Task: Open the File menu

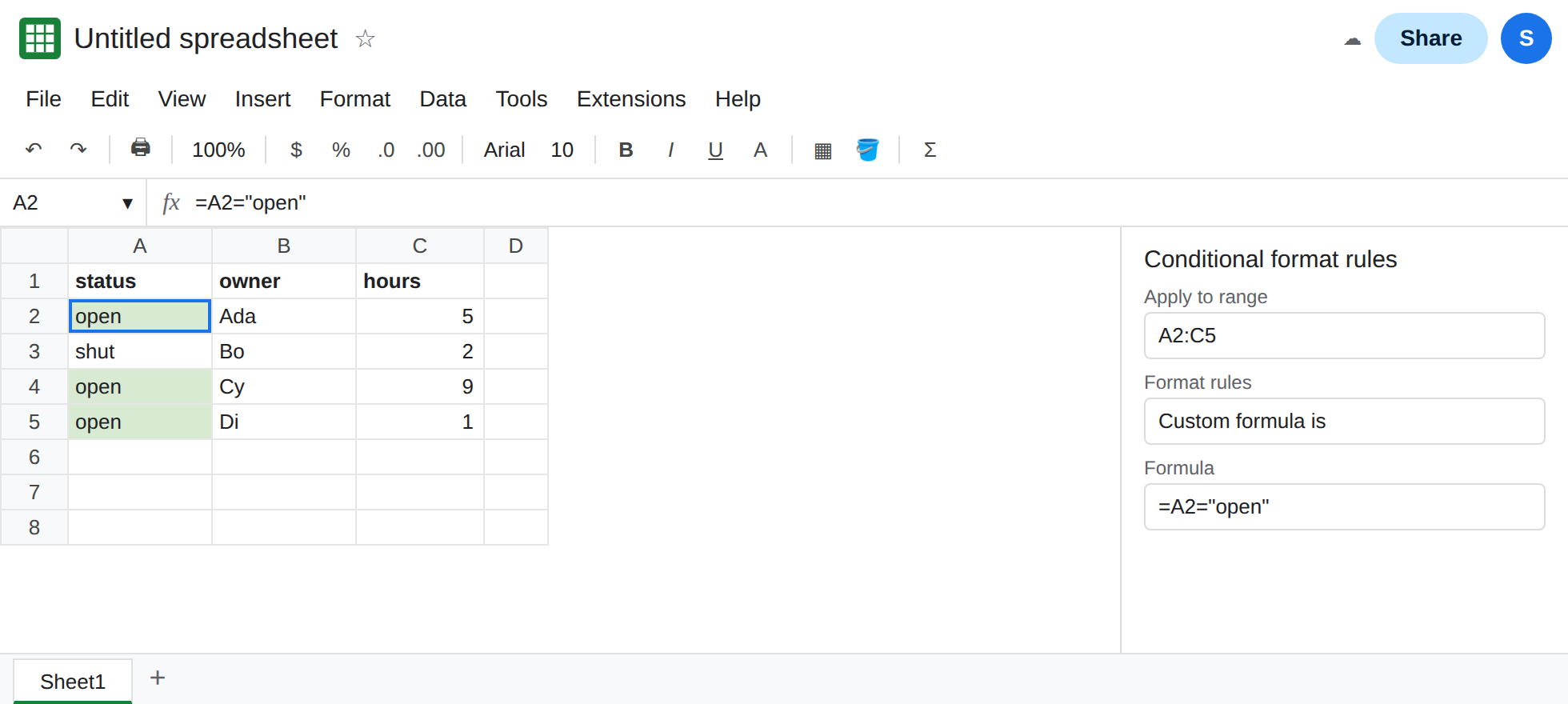Action: [x=43, y=98]
